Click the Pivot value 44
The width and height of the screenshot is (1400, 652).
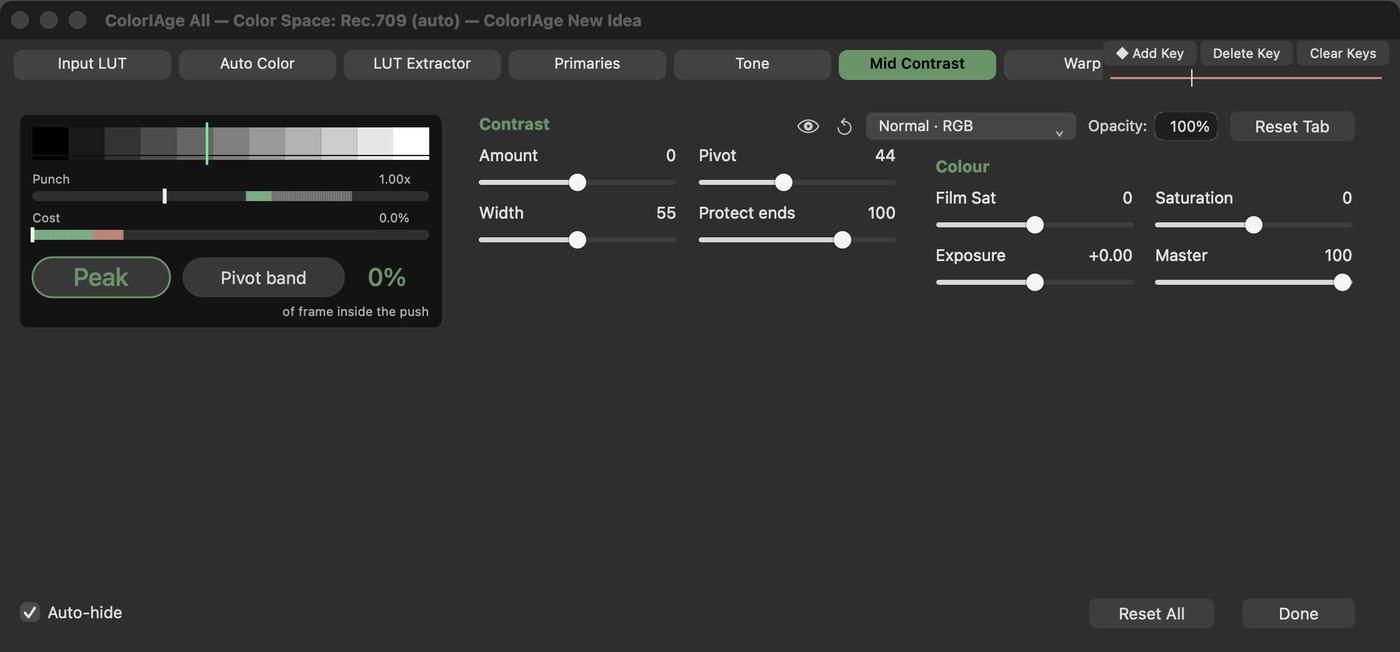tap(885, 155)
